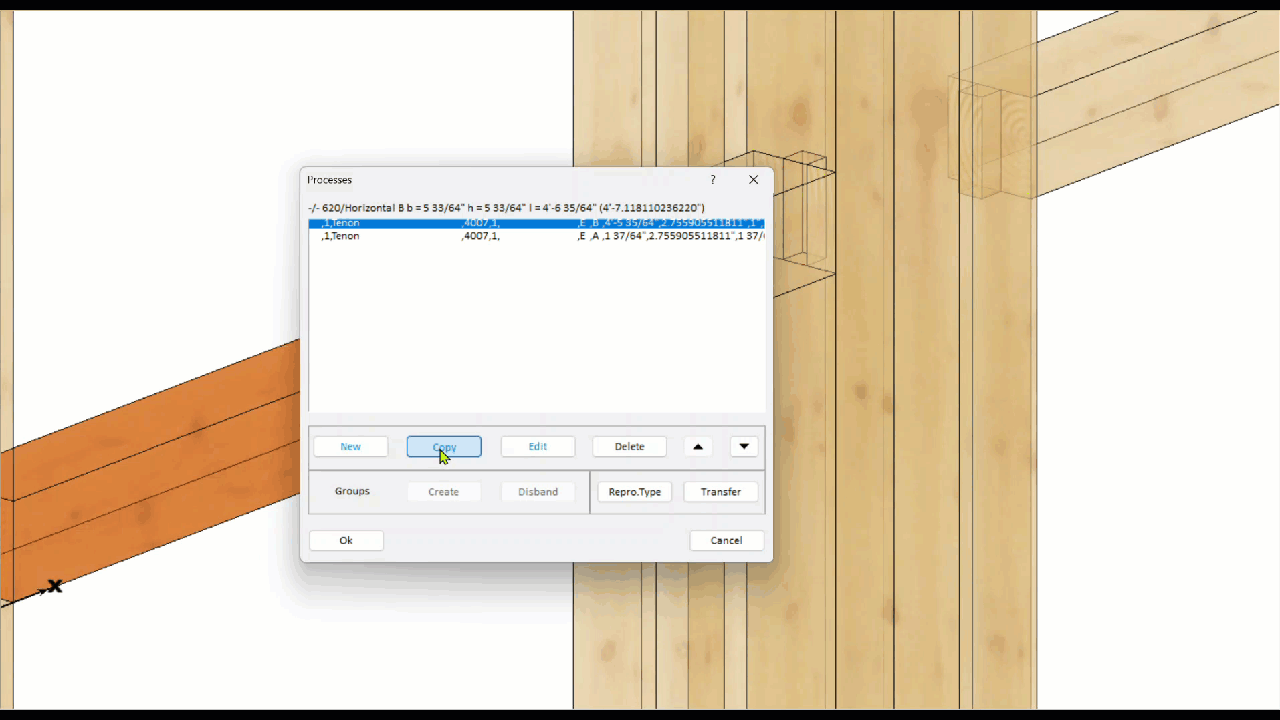Screen dimensions: 1280x720
Task: Cancel the Processes dialog
Action: (x=726, y=541)
